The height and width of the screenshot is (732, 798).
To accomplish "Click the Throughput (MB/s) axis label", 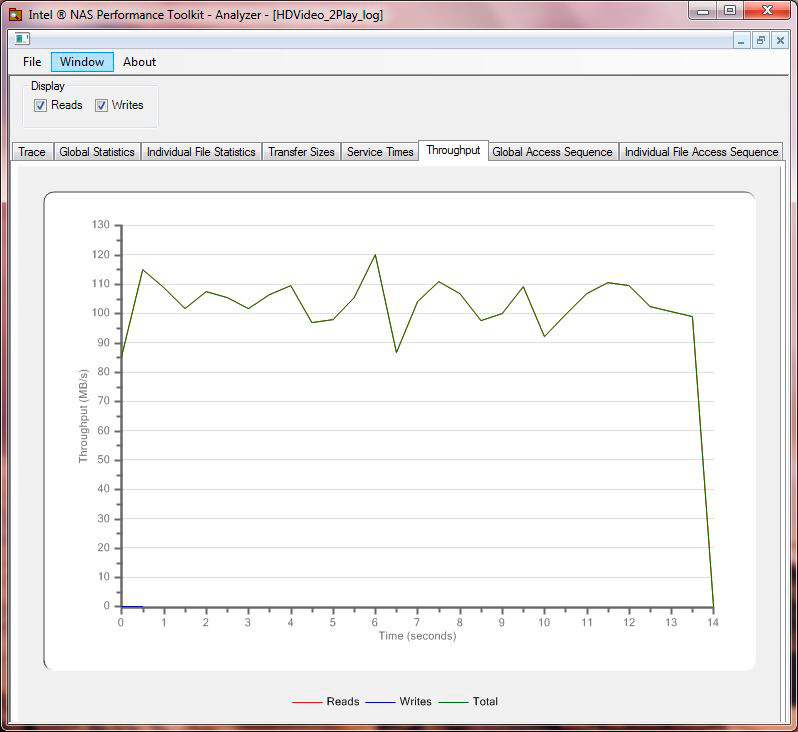I will [x=83, y=416].
